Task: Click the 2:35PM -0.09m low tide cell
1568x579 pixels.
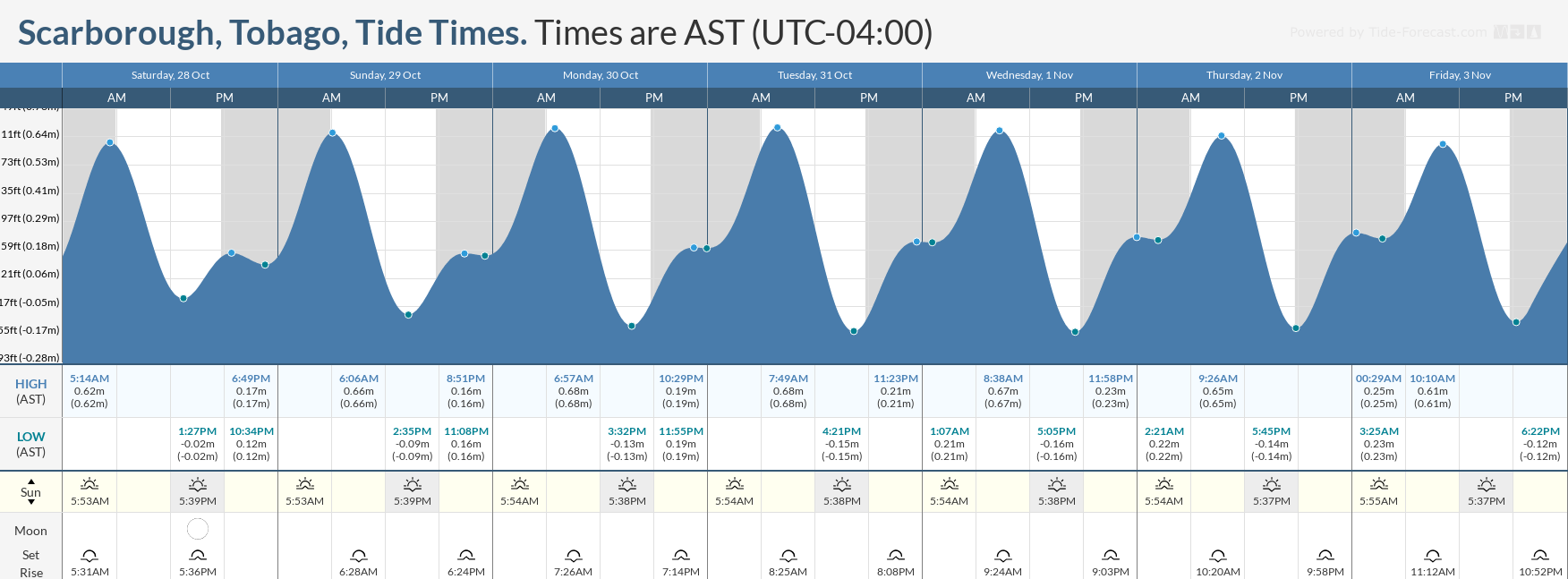Action: pos(413,444)
